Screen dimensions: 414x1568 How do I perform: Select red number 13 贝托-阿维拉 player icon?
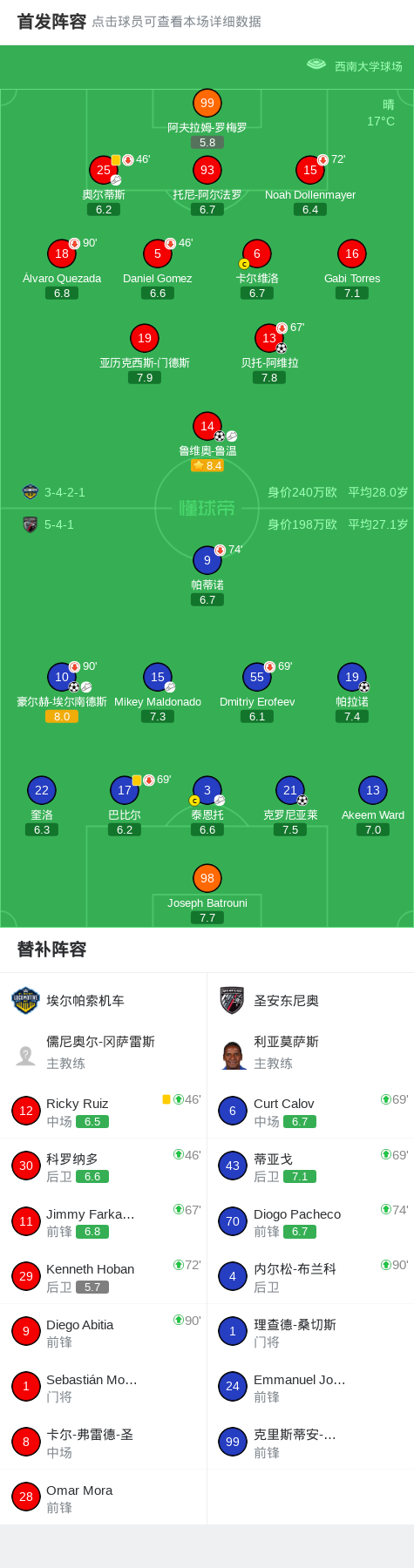(269, 338)
